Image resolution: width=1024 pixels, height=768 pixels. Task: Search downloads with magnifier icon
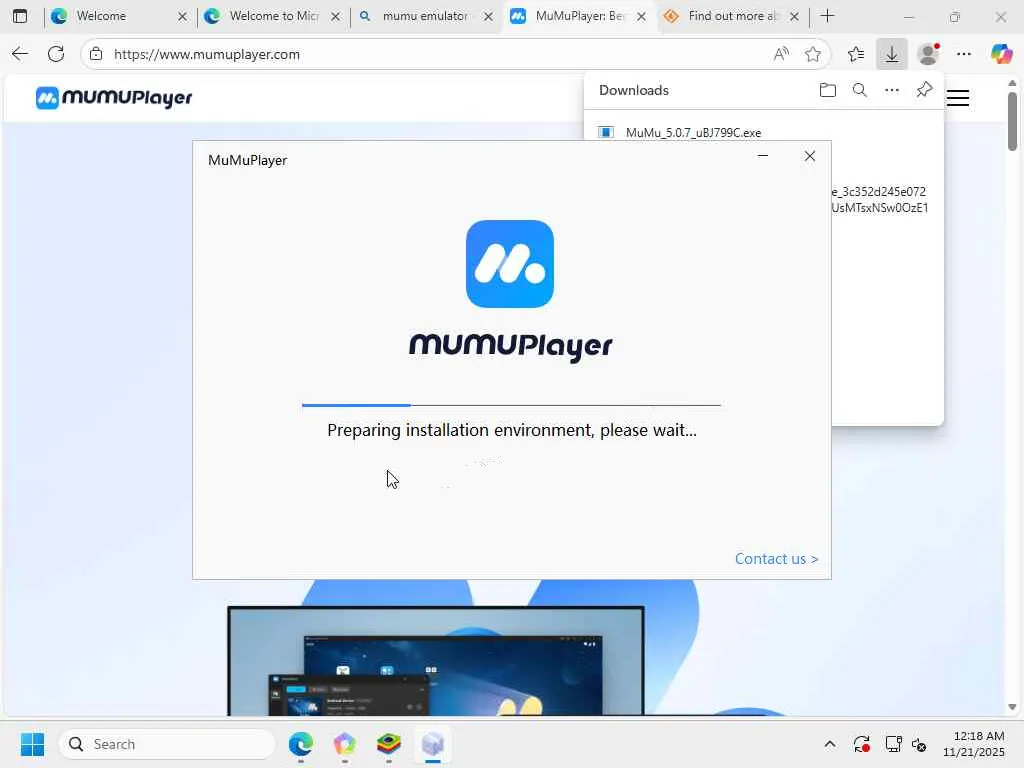pyautogui.click(x=859, y=90)
